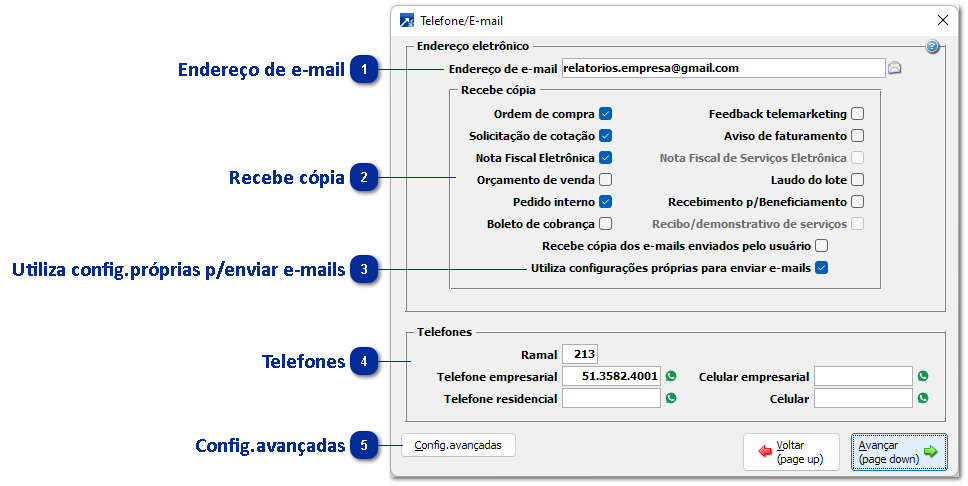Click WhatsApp icon next to Celular empresarial
968x486 pixels.
pos(923,376)
